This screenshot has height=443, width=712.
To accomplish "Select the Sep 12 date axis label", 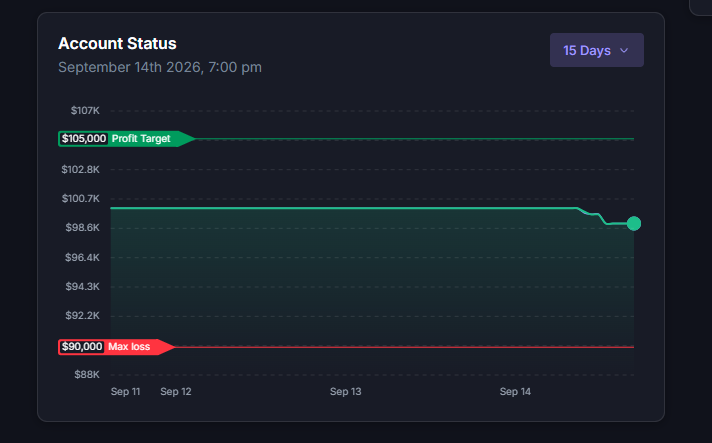I will pyautogui.click(x=176, y=391).
